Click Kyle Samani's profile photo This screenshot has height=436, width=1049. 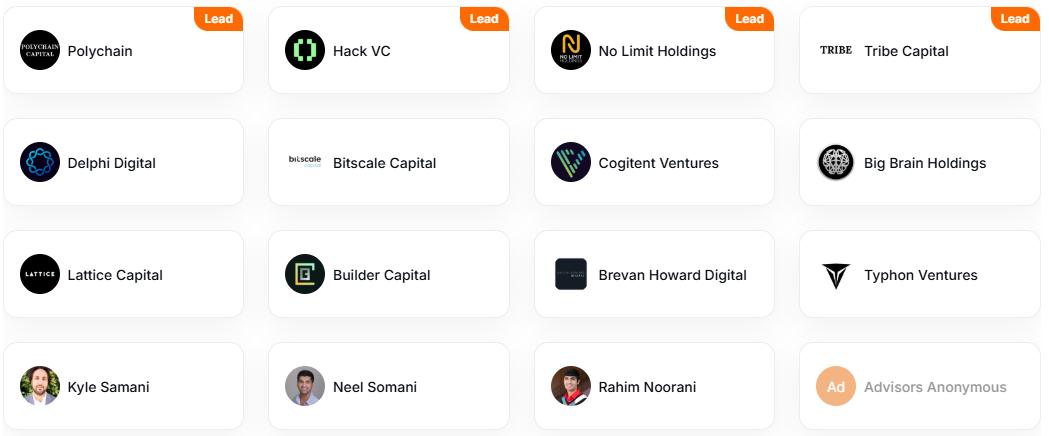[39, 386]
